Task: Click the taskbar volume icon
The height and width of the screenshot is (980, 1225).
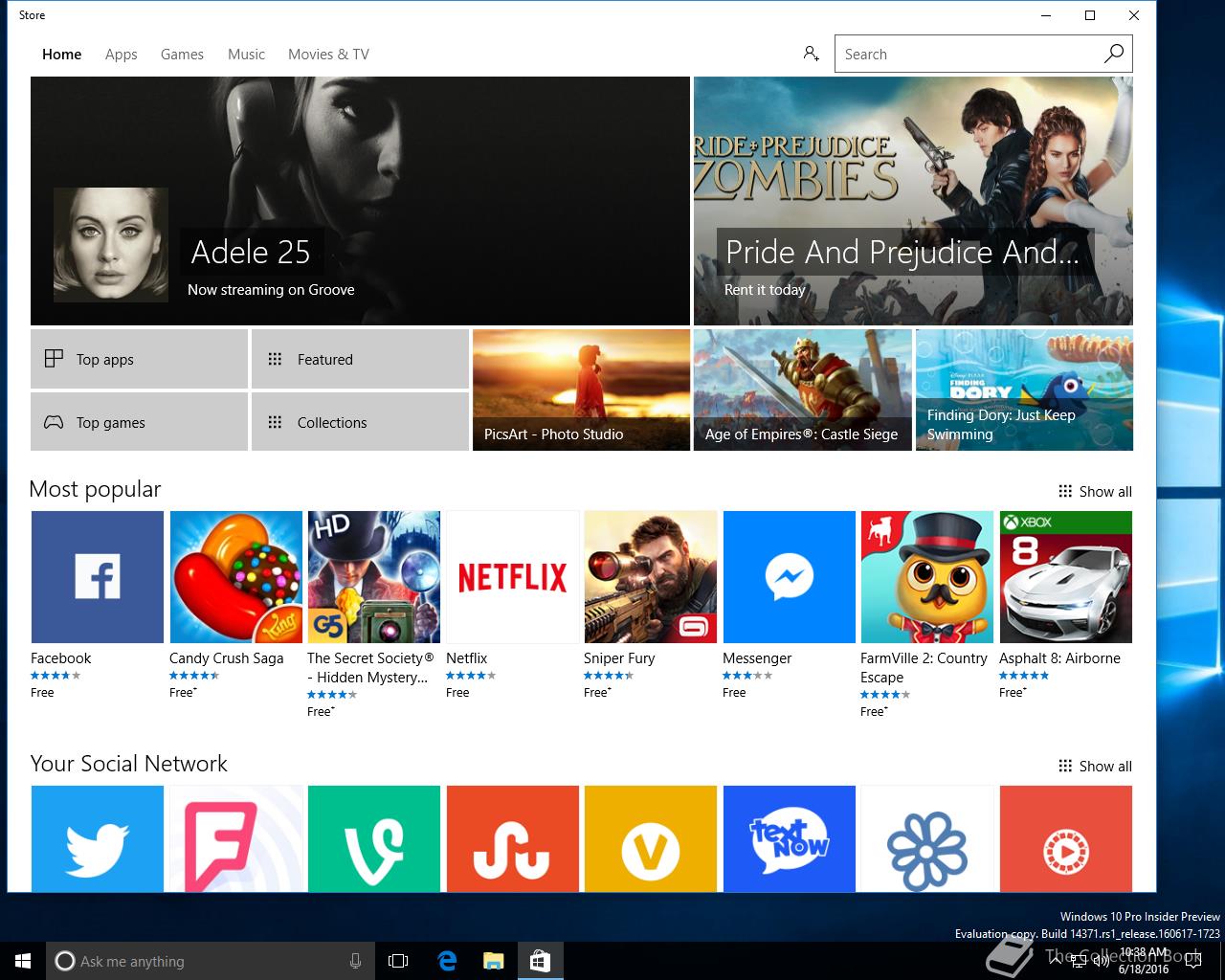Action: pos(1101,961)
